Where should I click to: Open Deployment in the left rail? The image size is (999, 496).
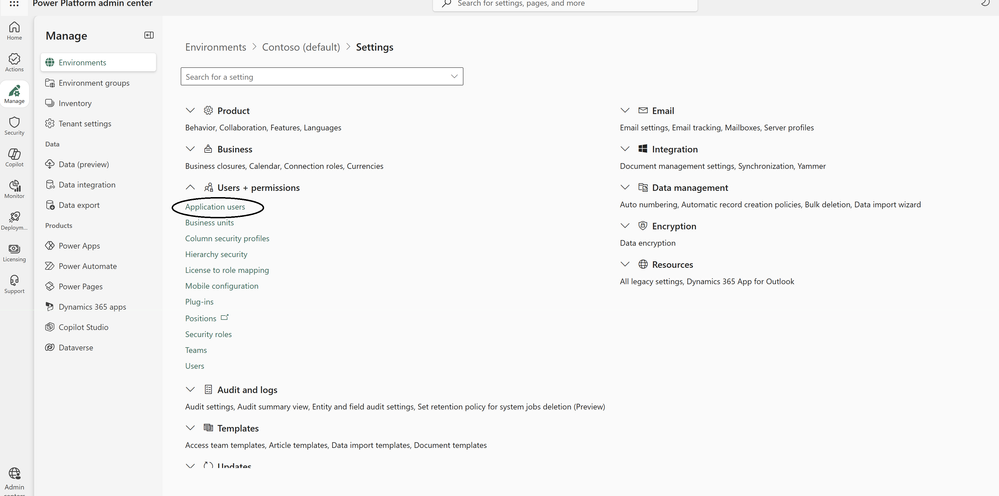pos(14,220)
